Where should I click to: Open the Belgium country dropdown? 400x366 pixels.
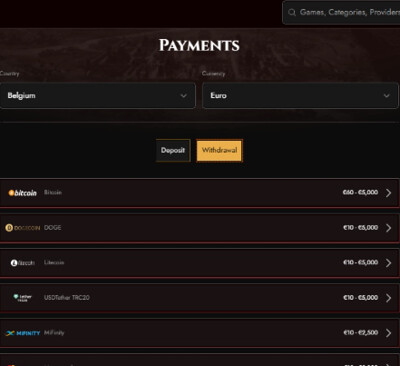[98, 96]
